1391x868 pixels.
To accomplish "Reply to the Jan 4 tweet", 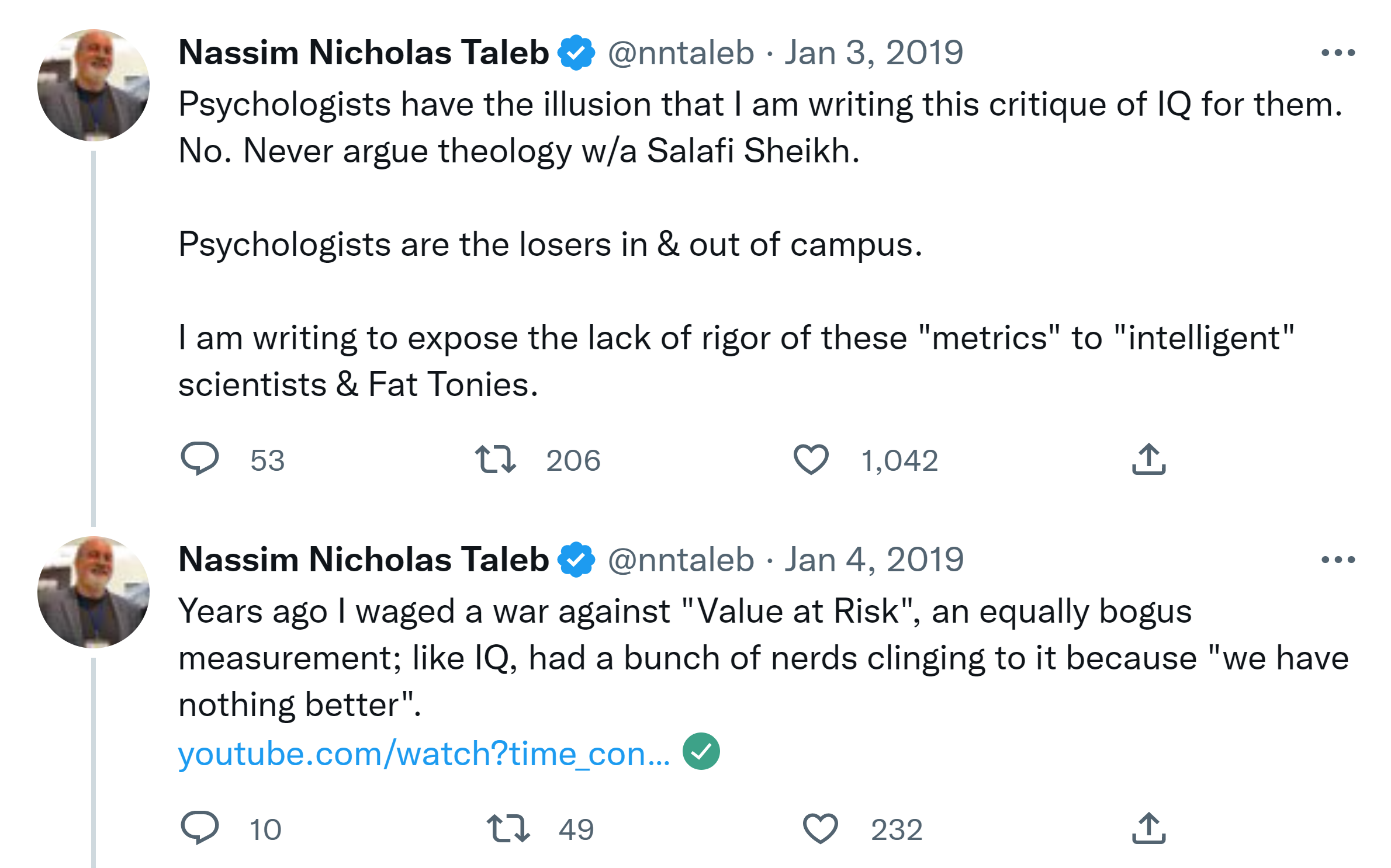I will (x=200, y=828).
